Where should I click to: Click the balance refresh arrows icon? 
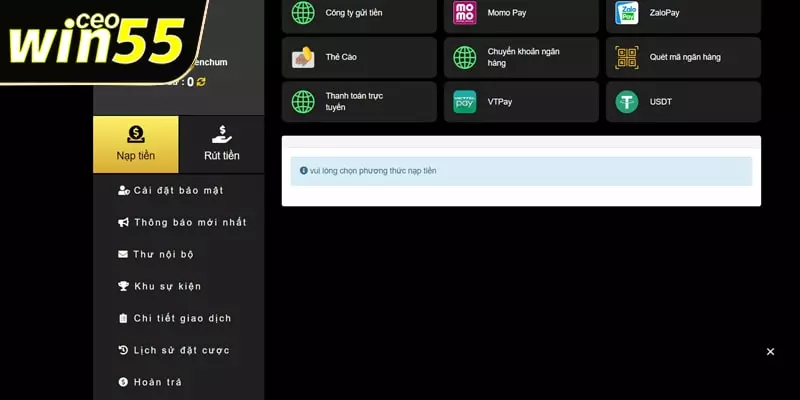[201, 82]
